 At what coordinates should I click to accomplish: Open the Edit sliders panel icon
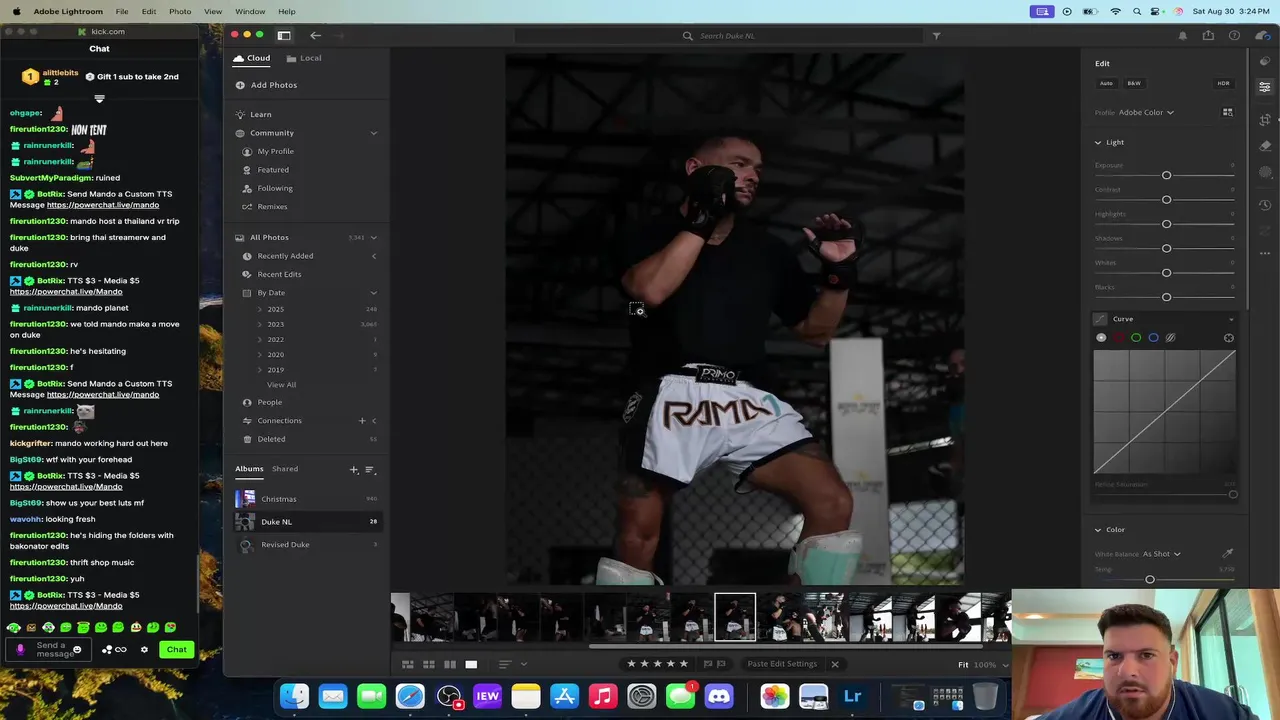click(x=1265, y=87)
